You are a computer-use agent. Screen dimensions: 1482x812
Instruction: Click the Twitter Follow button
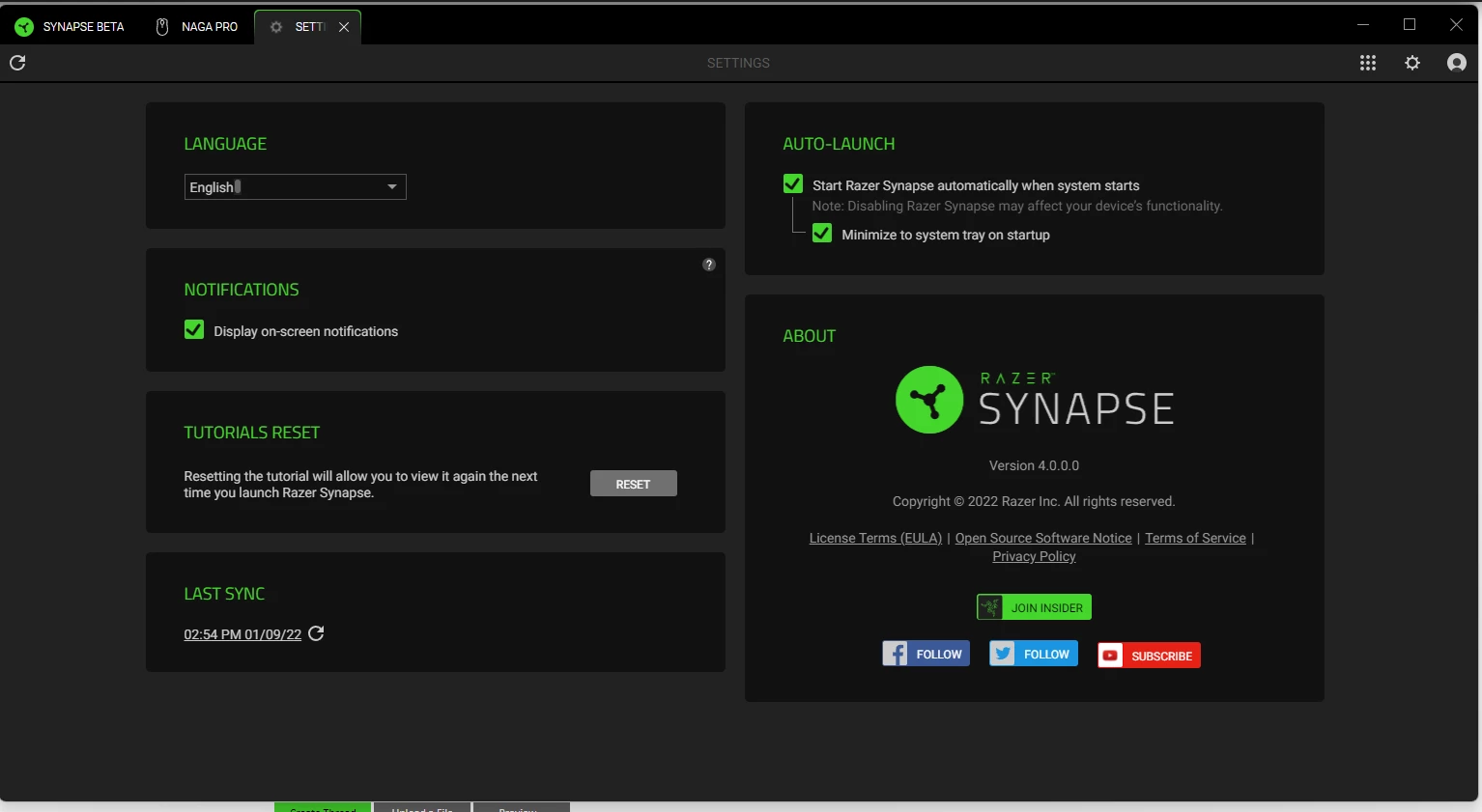point(1034,654)
